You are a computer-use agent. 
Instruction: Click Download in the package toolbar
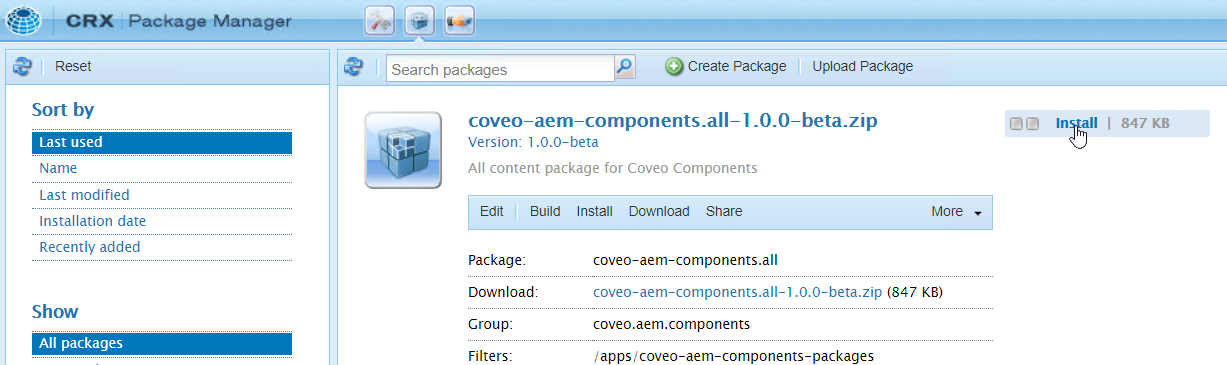tap(659, 211)
